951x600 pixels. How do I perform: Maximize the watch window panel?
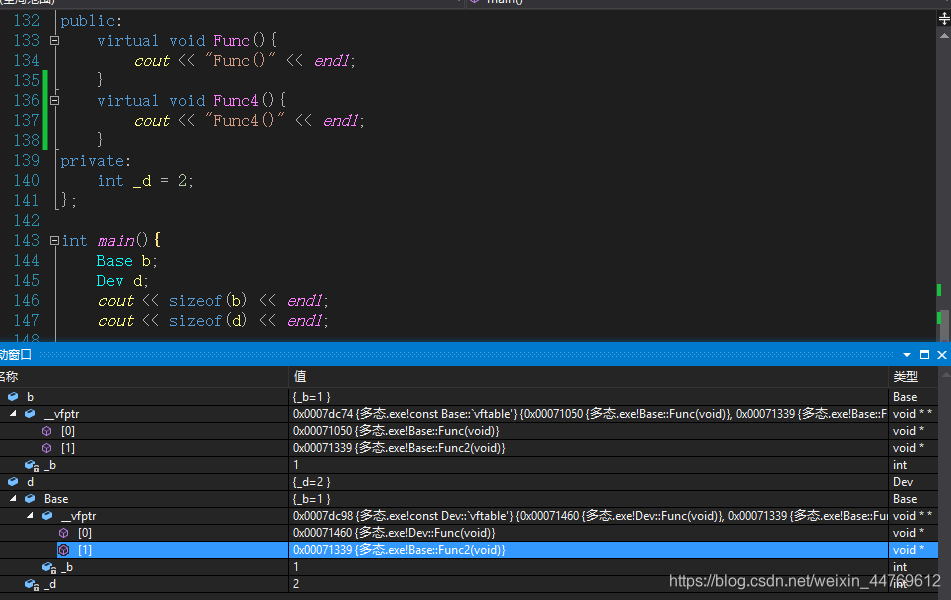pos(924,355)
